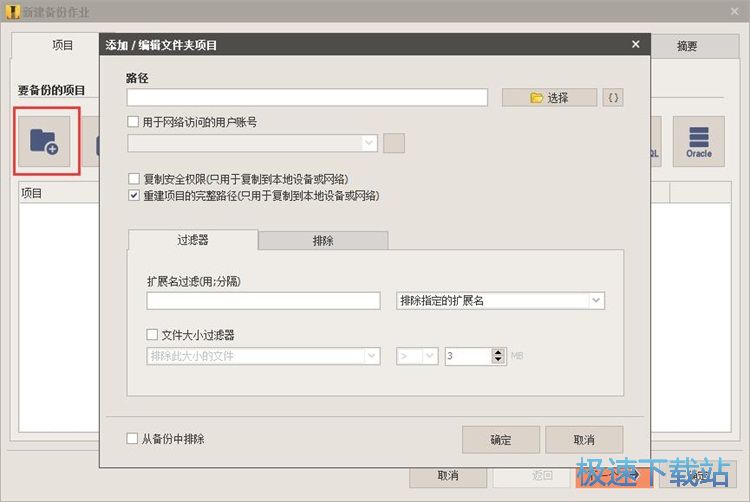Switch to the Exclude (排除) tab
Screen dimensions: 750x502
pyautogui.click(x=323, y=240)
